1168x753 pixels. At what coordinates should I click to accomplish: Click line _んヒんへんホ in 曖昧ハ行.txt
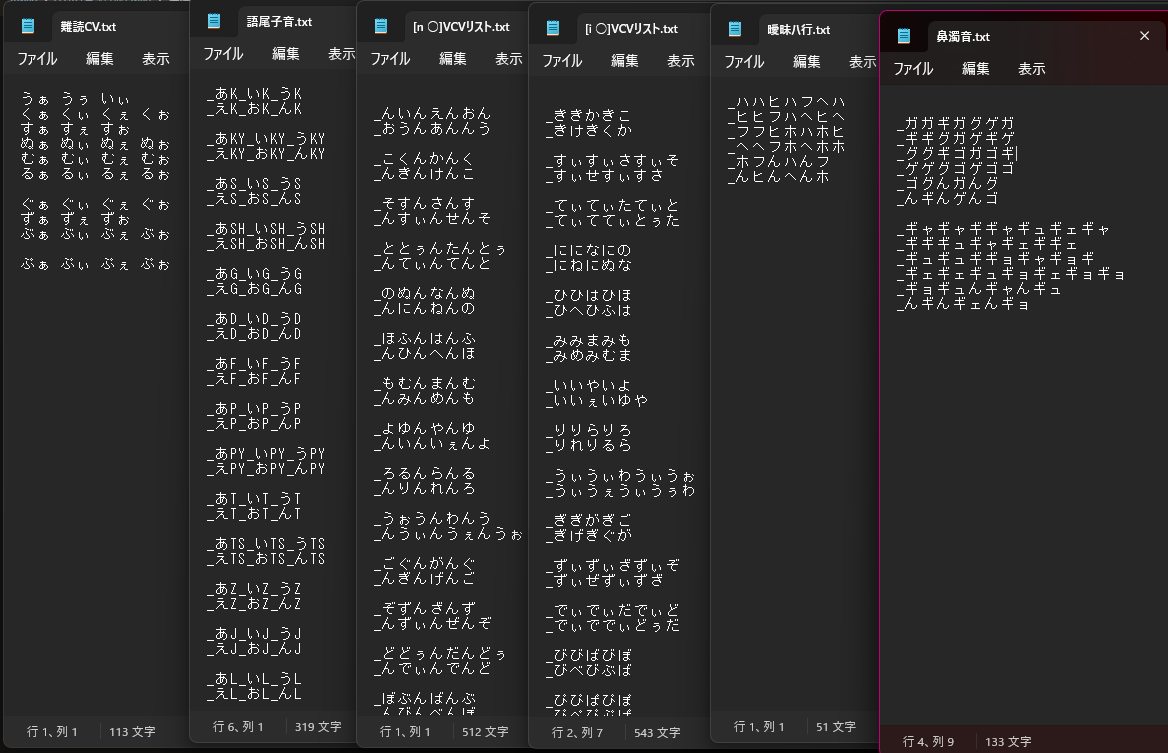pyautogui.click(x=779, y=177)
